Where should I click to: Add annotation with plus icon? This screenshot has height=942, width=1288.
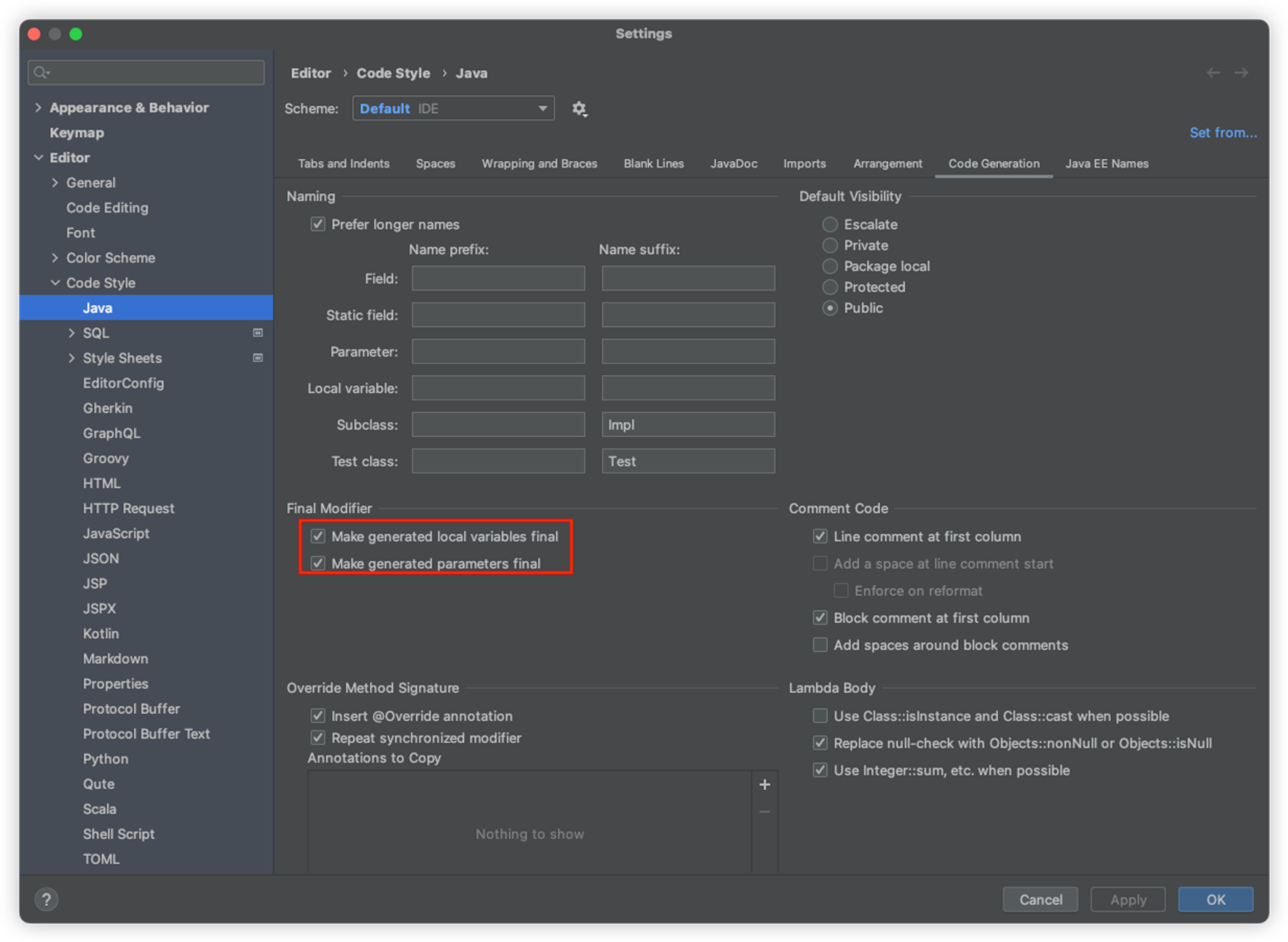click(764, 784)
